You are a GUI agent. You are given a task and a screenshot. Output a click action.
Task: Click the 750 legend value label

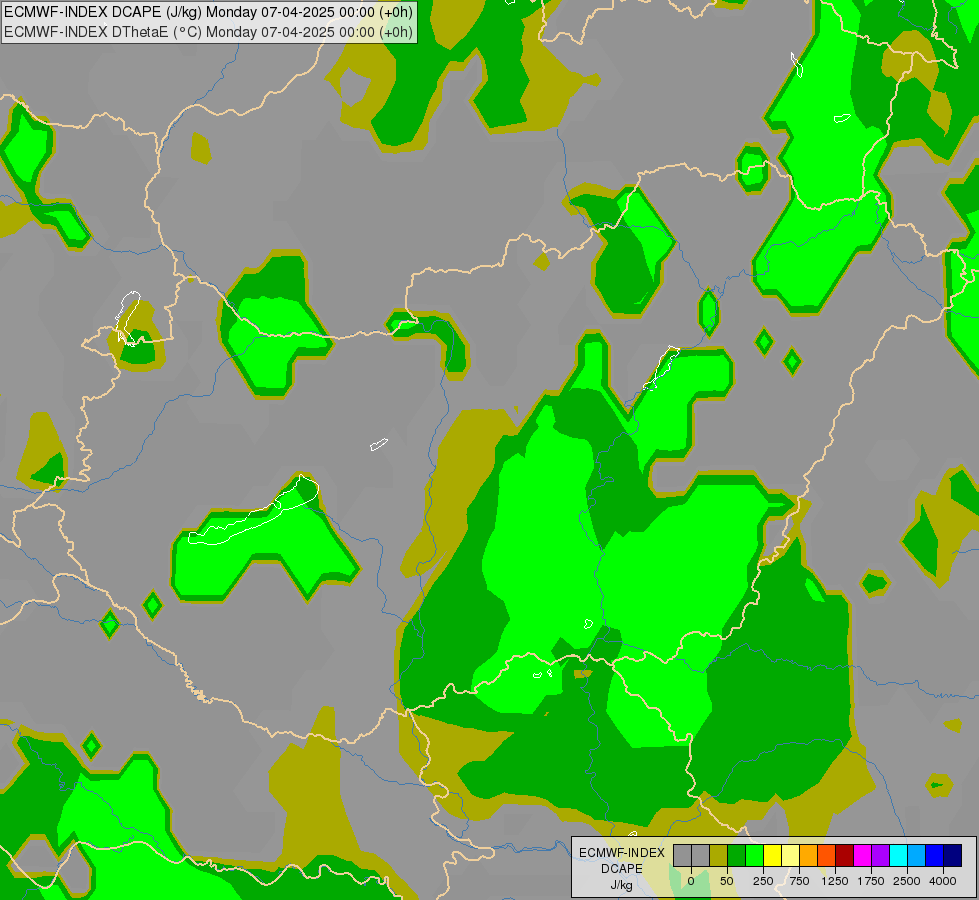pos(799,881)
